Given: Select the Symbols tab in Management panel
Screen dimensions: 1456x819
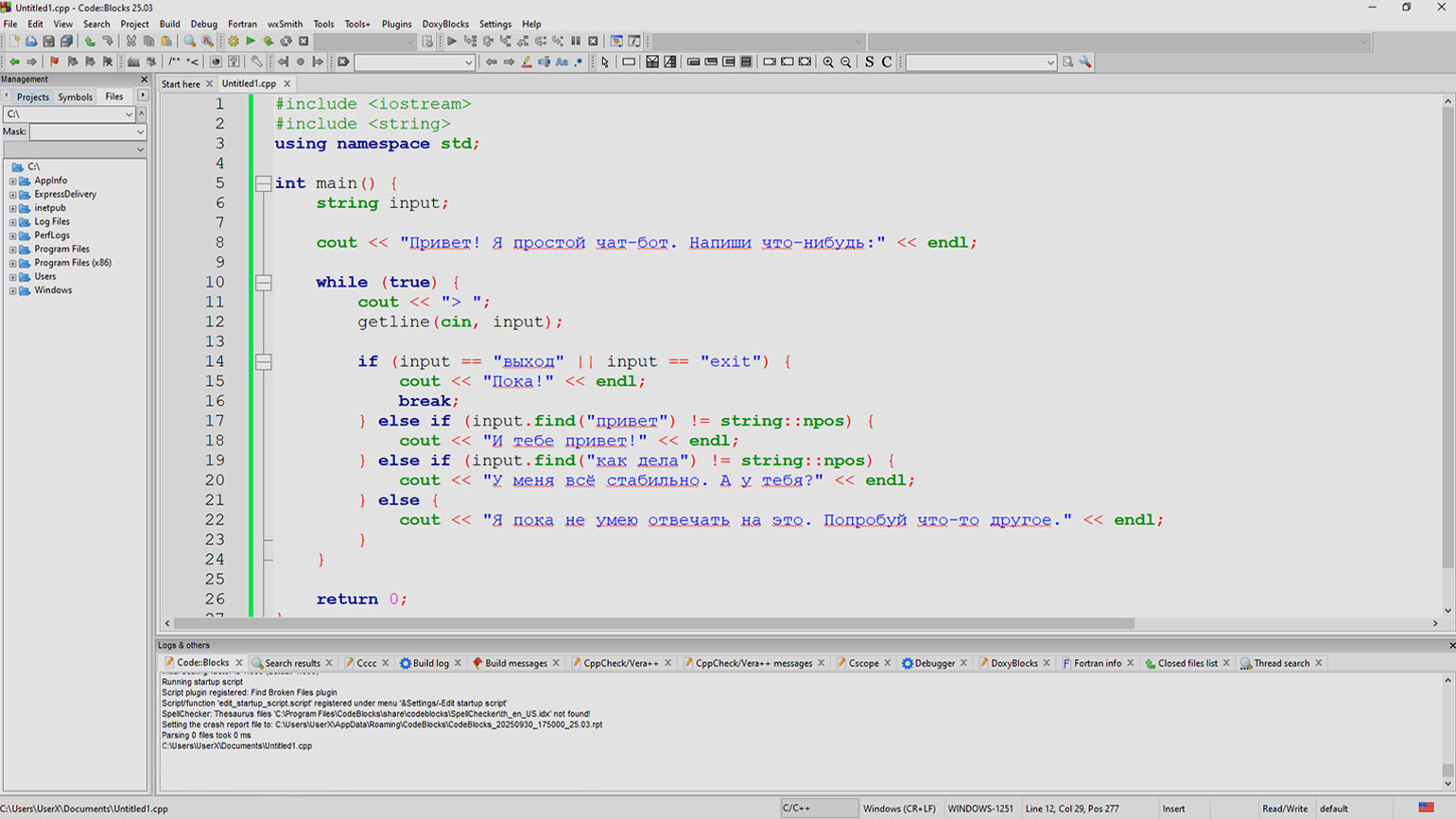Looking at the screenshot, I should 75,97.
